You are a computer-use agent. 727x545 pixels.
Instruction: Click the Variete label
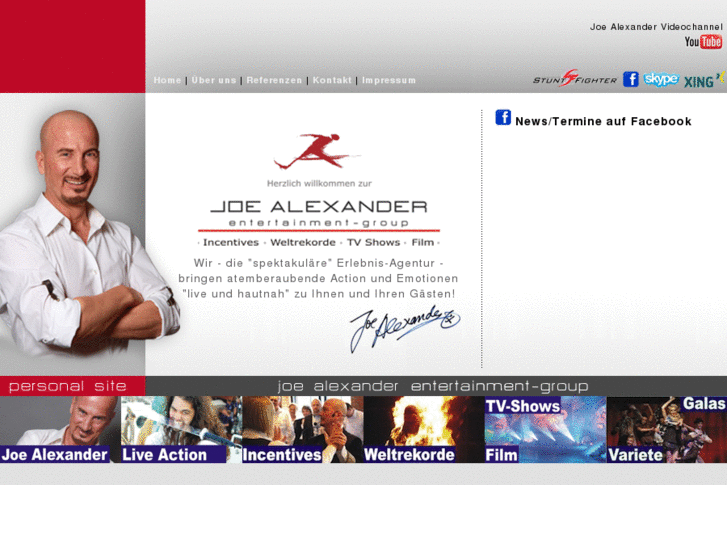(x=635, y=455)
